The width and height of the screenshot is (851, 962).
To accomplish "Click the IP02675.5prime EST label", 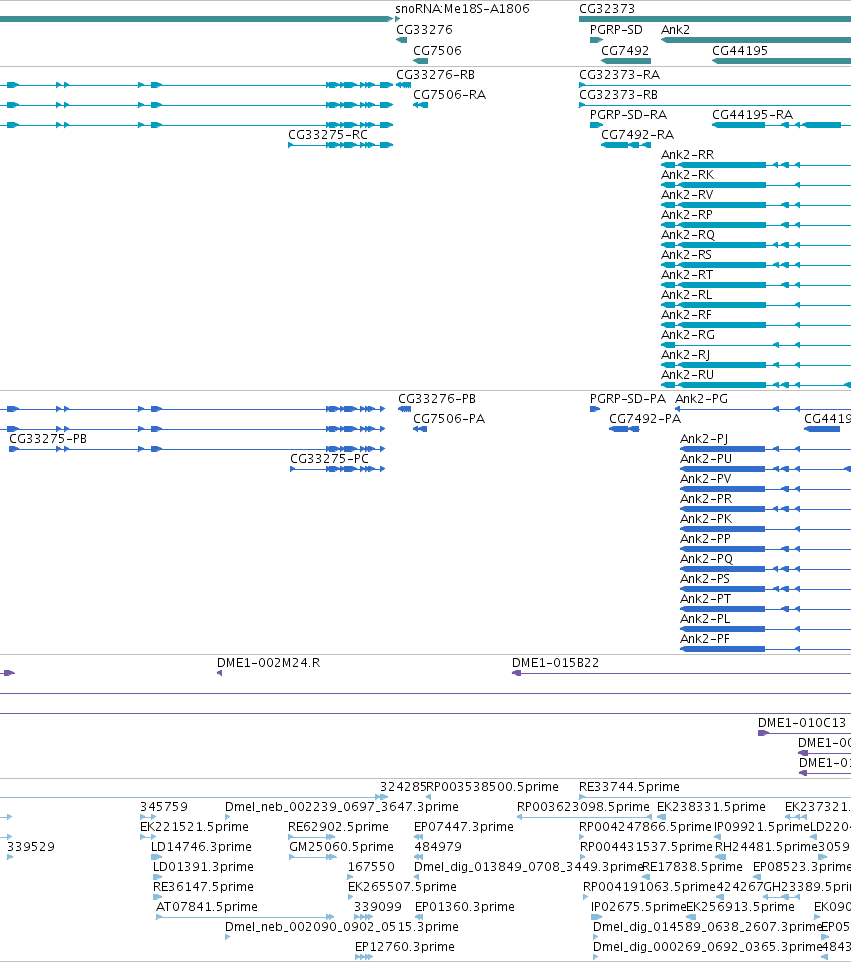I will pyautogui.click(x=638, y=907).
